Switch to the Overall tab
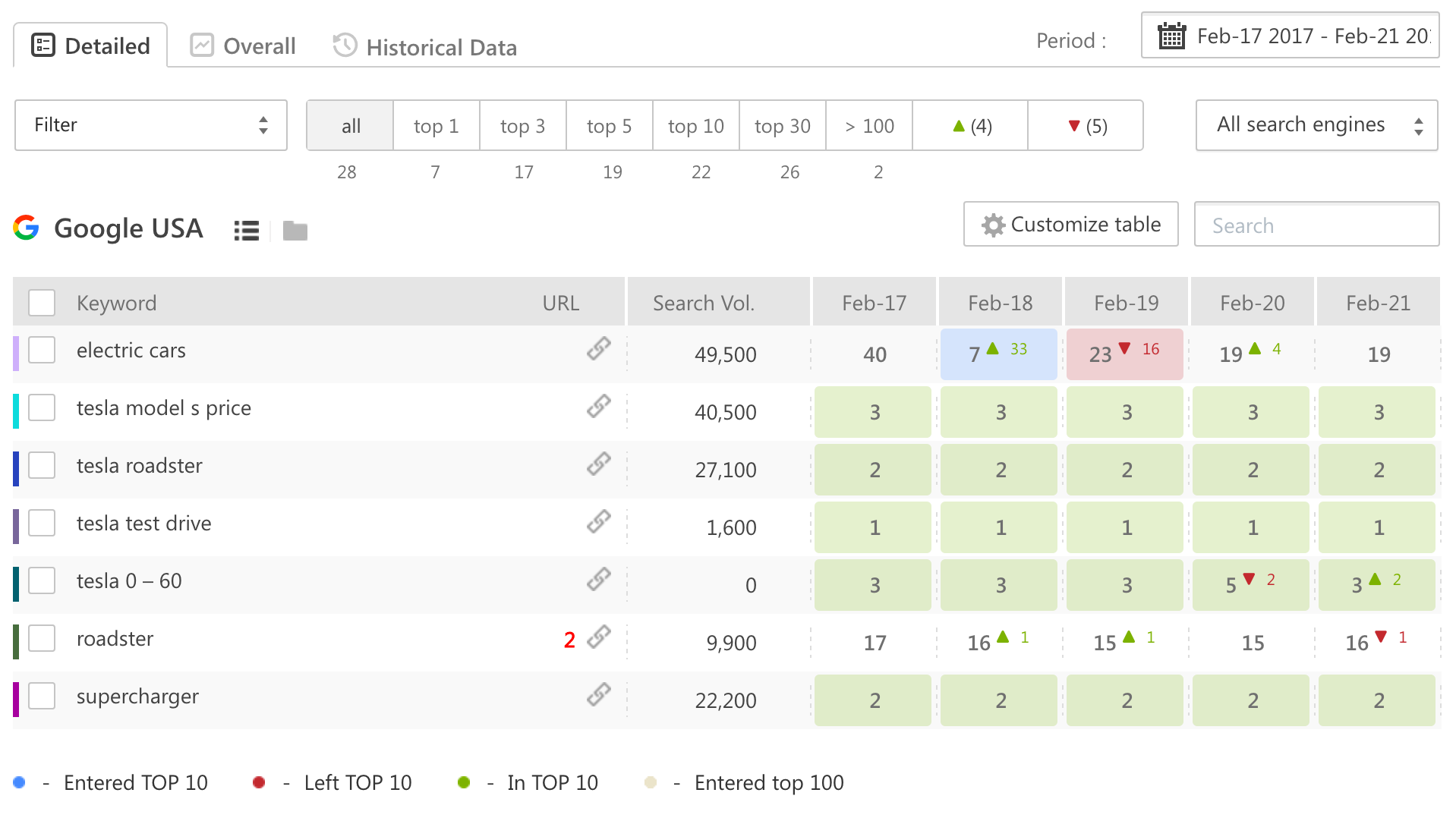Image resolution: width=1456 pixels, height=821 pixels. tap(243, 46)
